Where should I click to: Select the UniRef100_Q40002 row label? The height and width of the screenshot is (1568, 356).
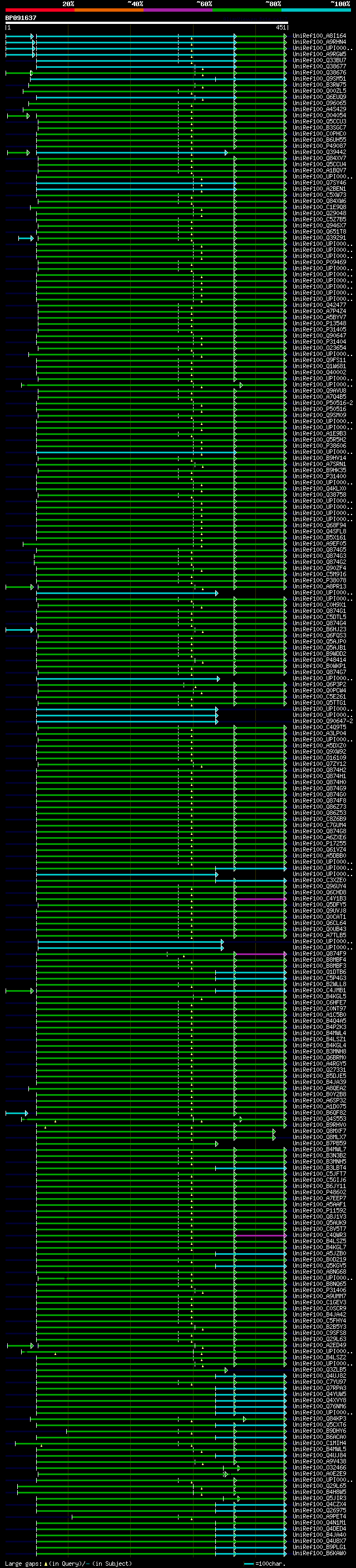pos(319,372)
